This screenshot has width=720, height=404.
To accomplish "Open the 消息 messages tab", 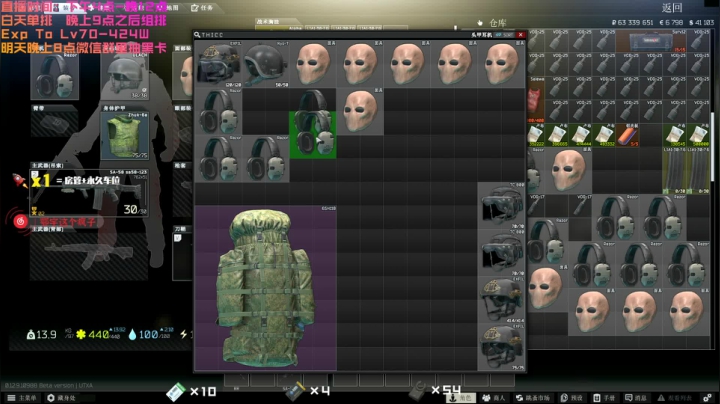I will tap(636, 398).
